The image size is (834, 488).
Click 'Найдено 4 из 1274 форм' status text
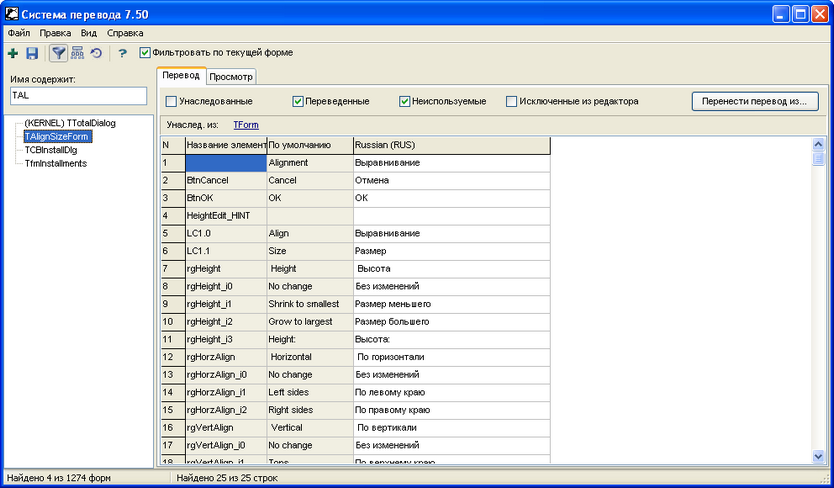coord(59,478)
